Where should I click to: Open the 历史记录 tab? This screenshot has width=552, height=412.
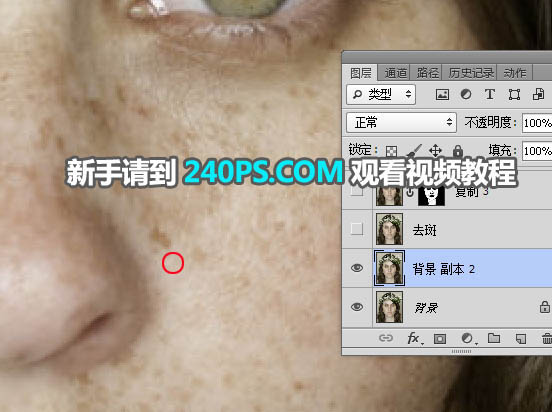click(471, 73)
